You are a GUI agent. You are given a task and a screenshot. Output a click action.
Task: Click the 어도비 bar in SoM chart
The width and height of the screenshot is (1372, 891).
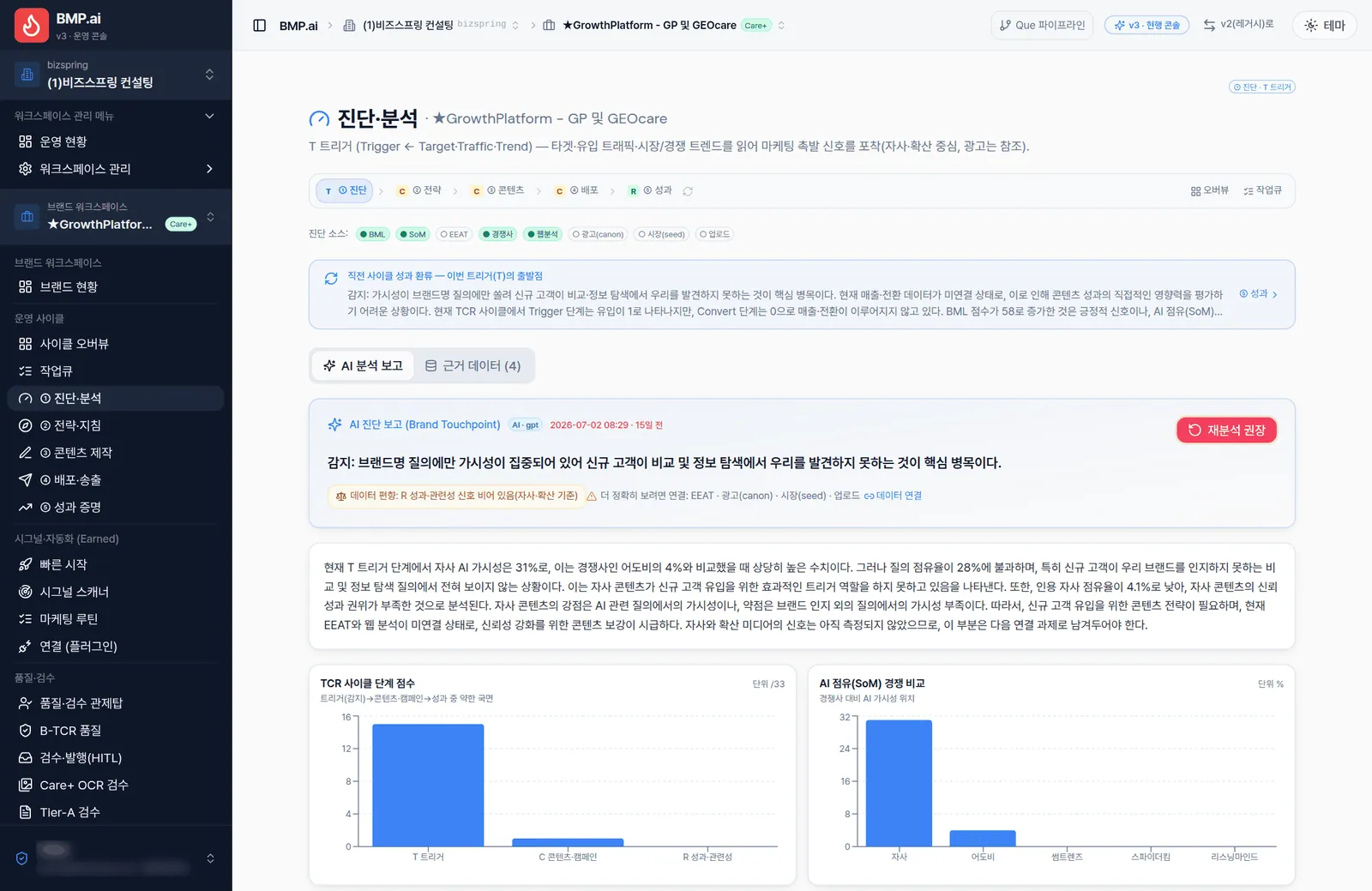point(983,839)
